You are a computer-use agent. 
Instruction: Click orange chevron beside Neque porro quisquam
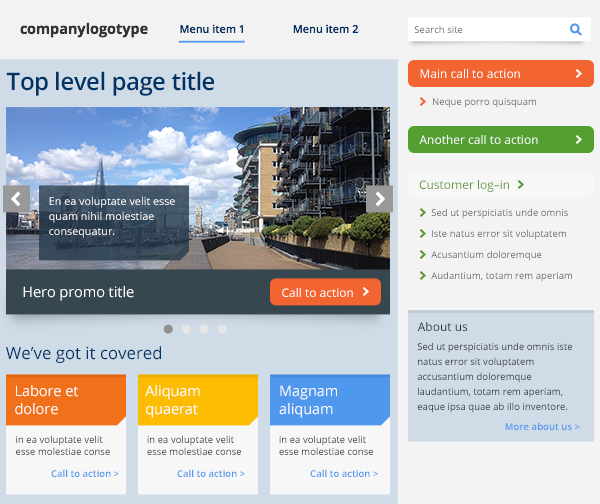pos(423,101)
